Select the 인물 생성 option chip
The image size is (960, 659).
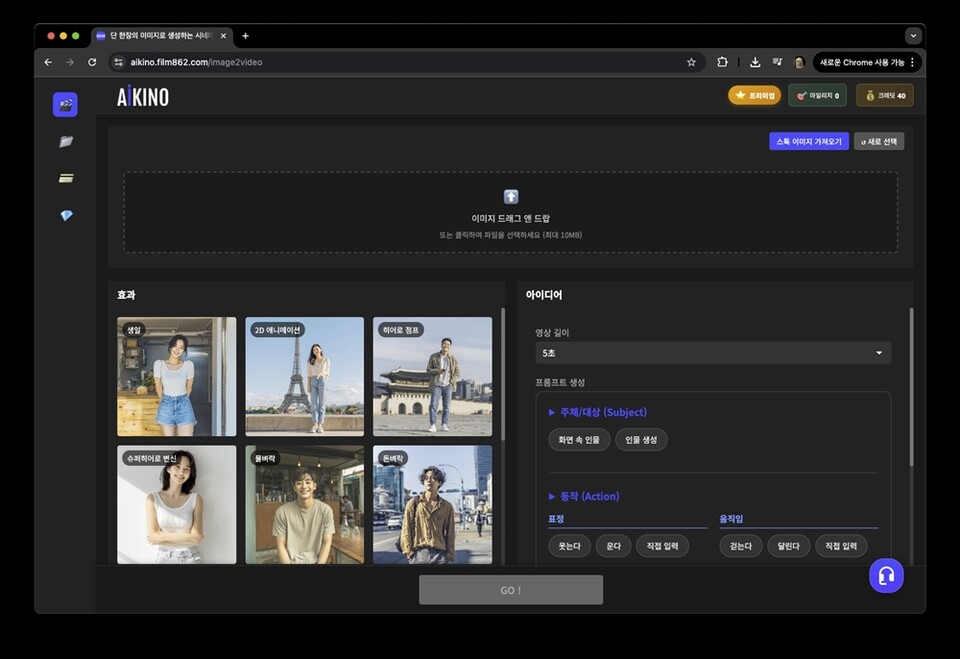point(641,440)
